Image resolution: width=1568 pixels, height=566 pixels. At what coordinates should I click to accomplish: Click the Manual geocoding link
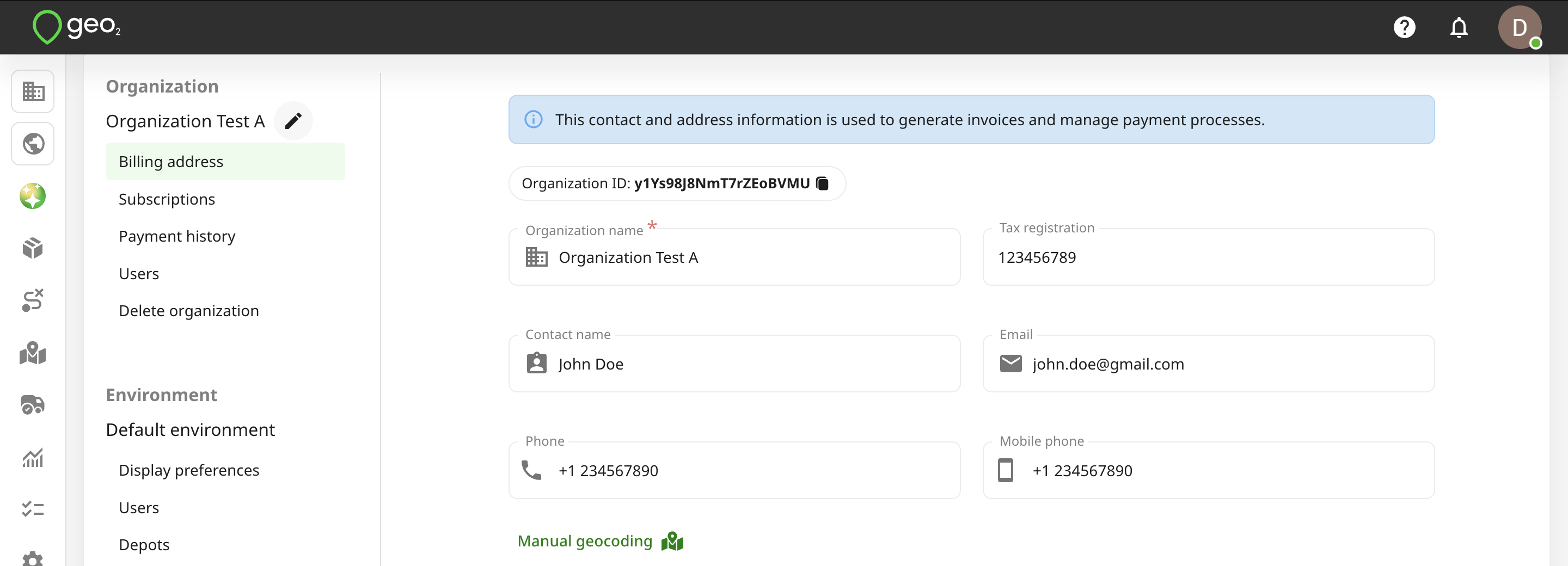click(600, 541)
